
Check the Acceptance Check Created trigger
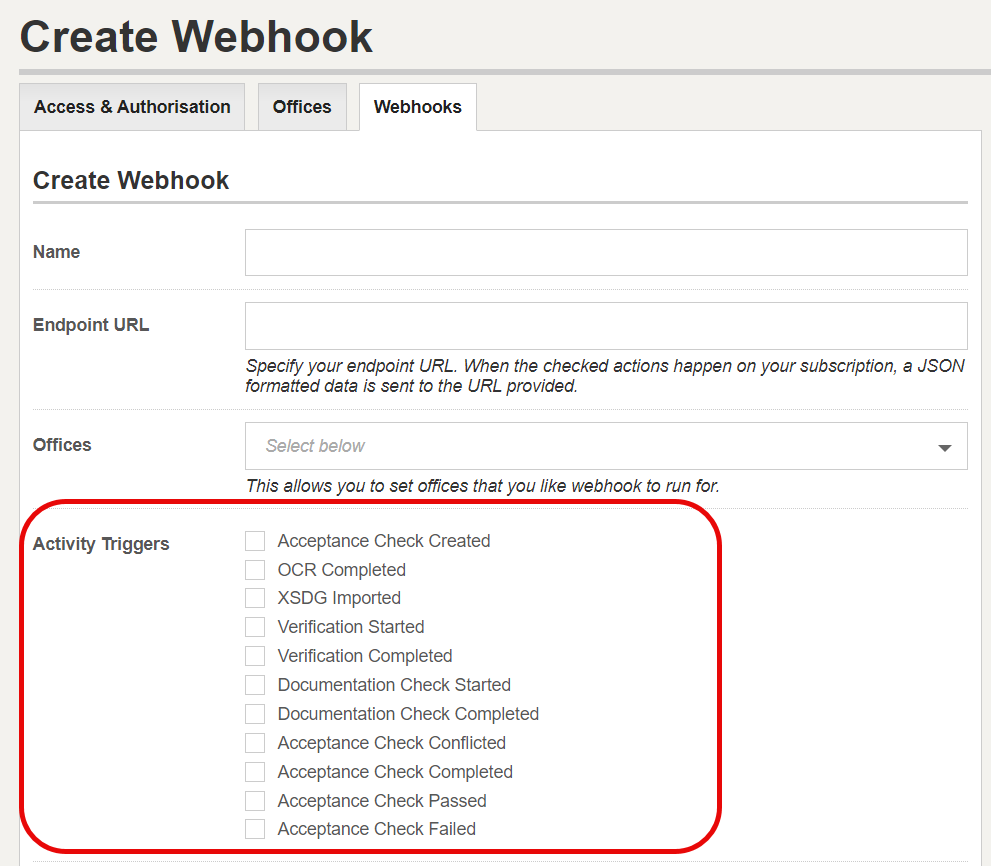255,541
